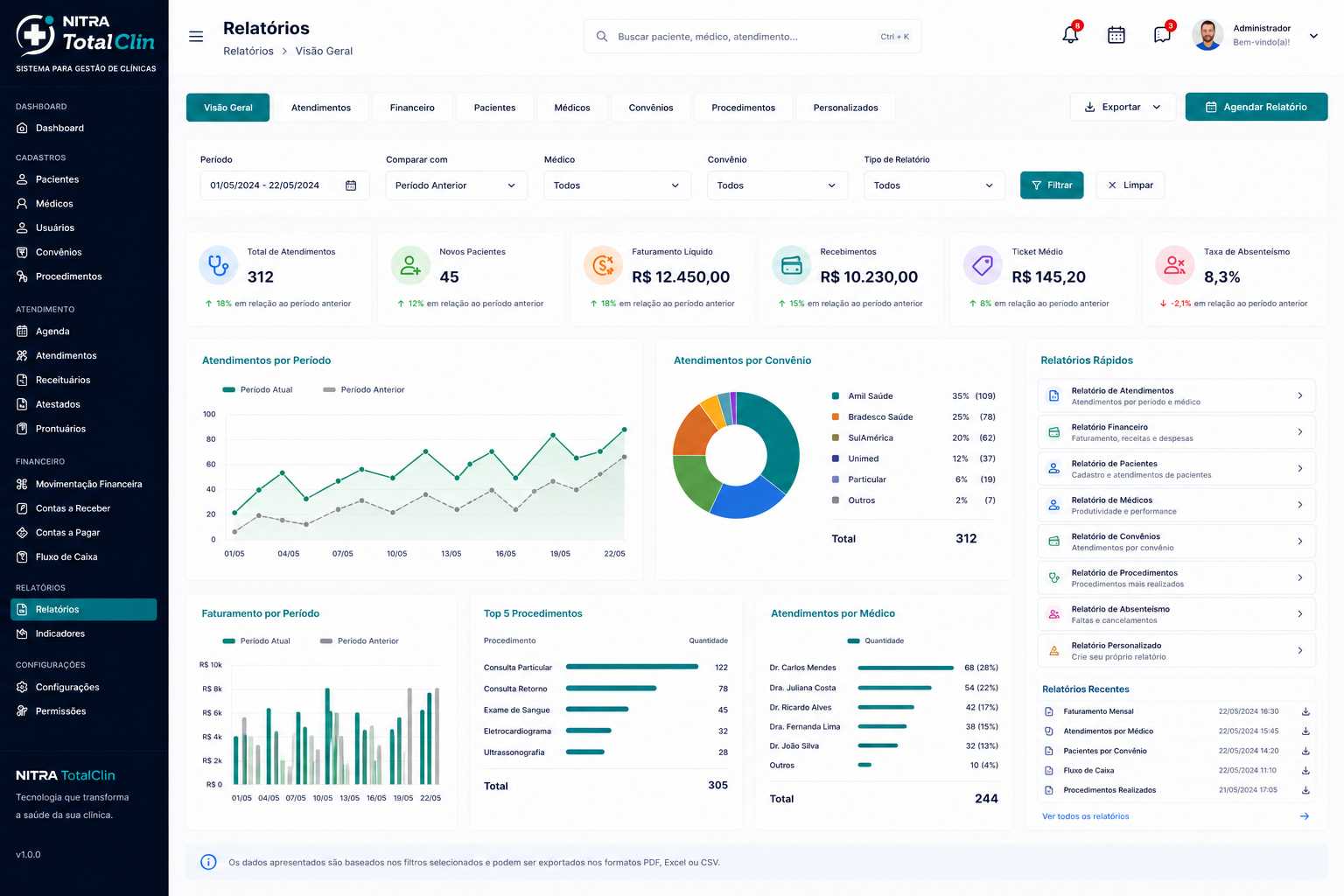
Task: Focus the patient search field
Action: [x=752, y=37]
